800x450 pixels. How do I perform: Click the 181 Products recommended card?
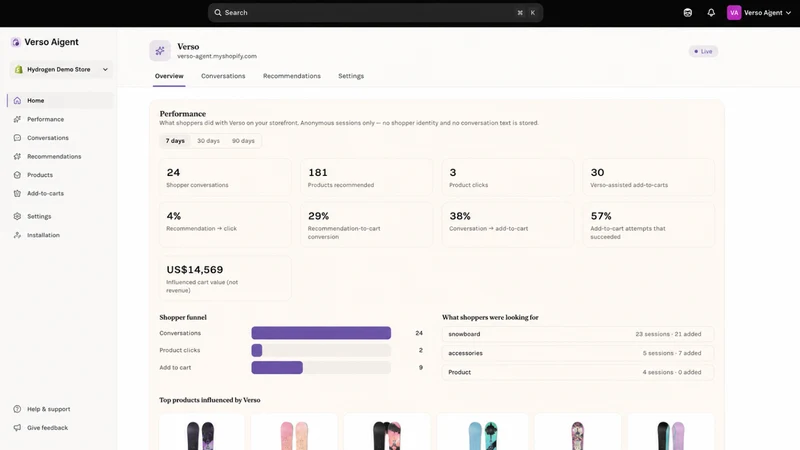[366, 178]
